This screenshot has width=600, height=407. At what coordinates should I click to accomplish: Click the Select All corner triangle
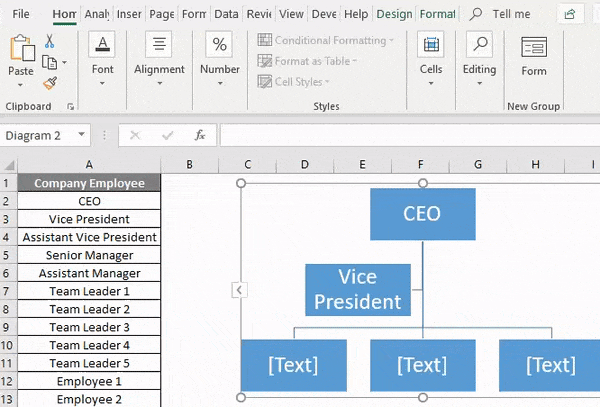[x=9, y=165]
